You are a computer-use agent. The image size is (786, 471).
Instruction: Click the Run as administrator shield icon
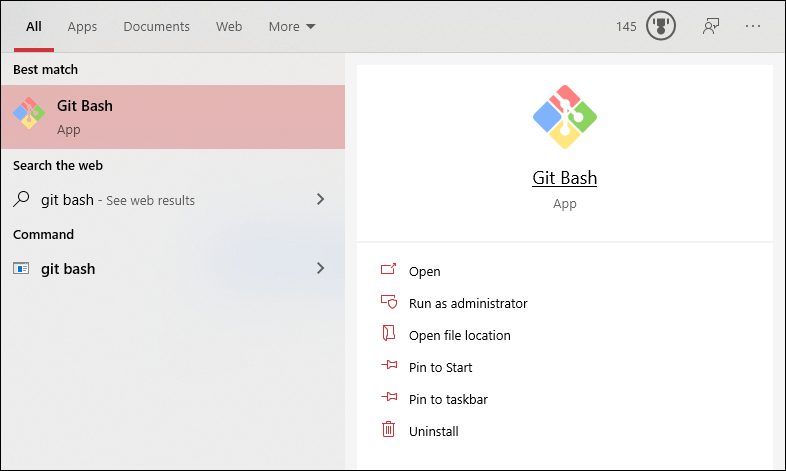point(388,302)
